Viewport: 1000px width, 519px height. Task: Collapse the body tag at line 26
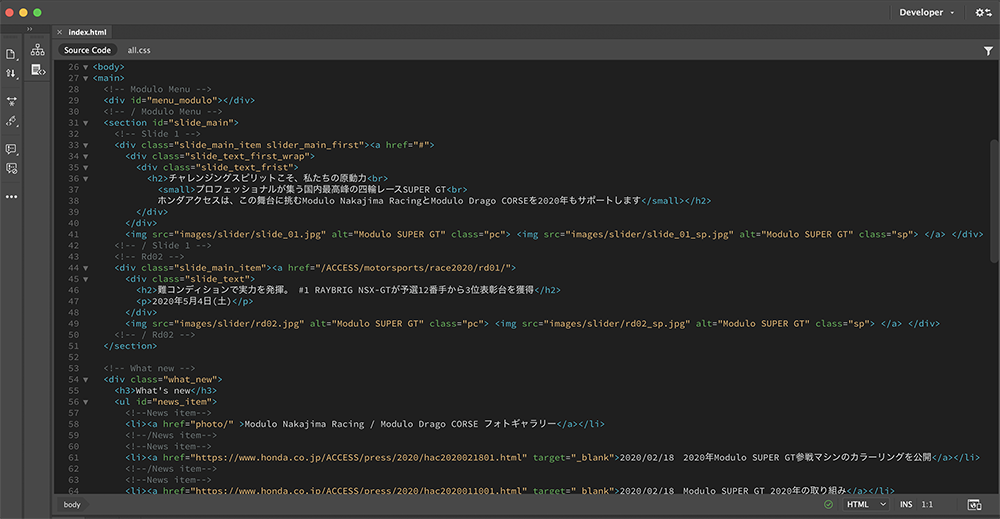(85, 67)
